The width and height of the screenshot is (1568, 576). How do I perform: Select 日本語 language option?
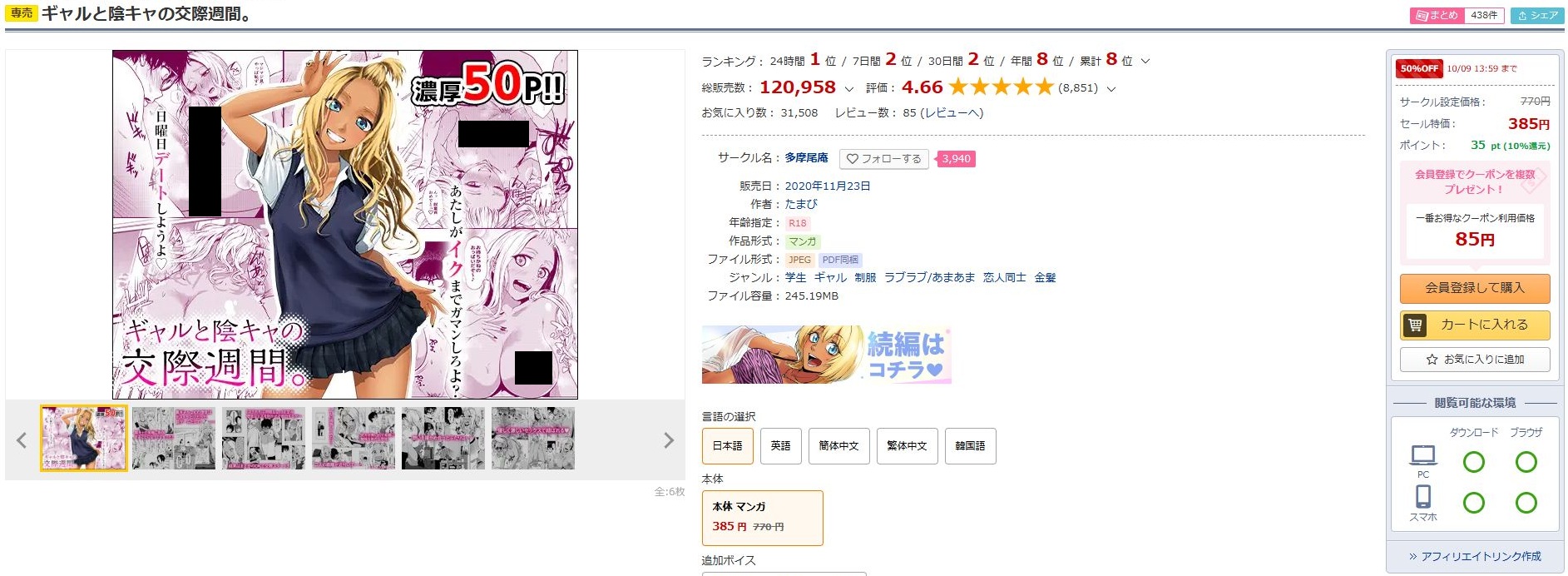pos(728,446)
